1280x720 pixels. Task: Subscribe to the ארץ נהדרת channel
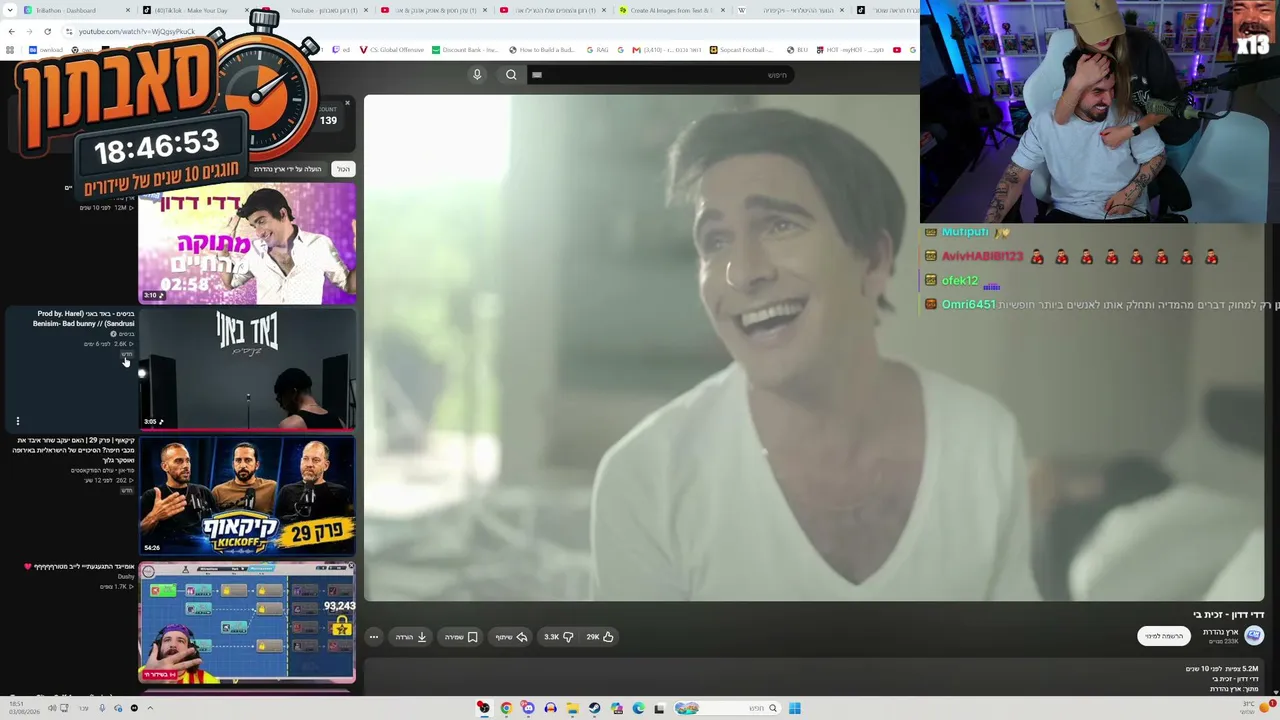tap(1164, 636)
